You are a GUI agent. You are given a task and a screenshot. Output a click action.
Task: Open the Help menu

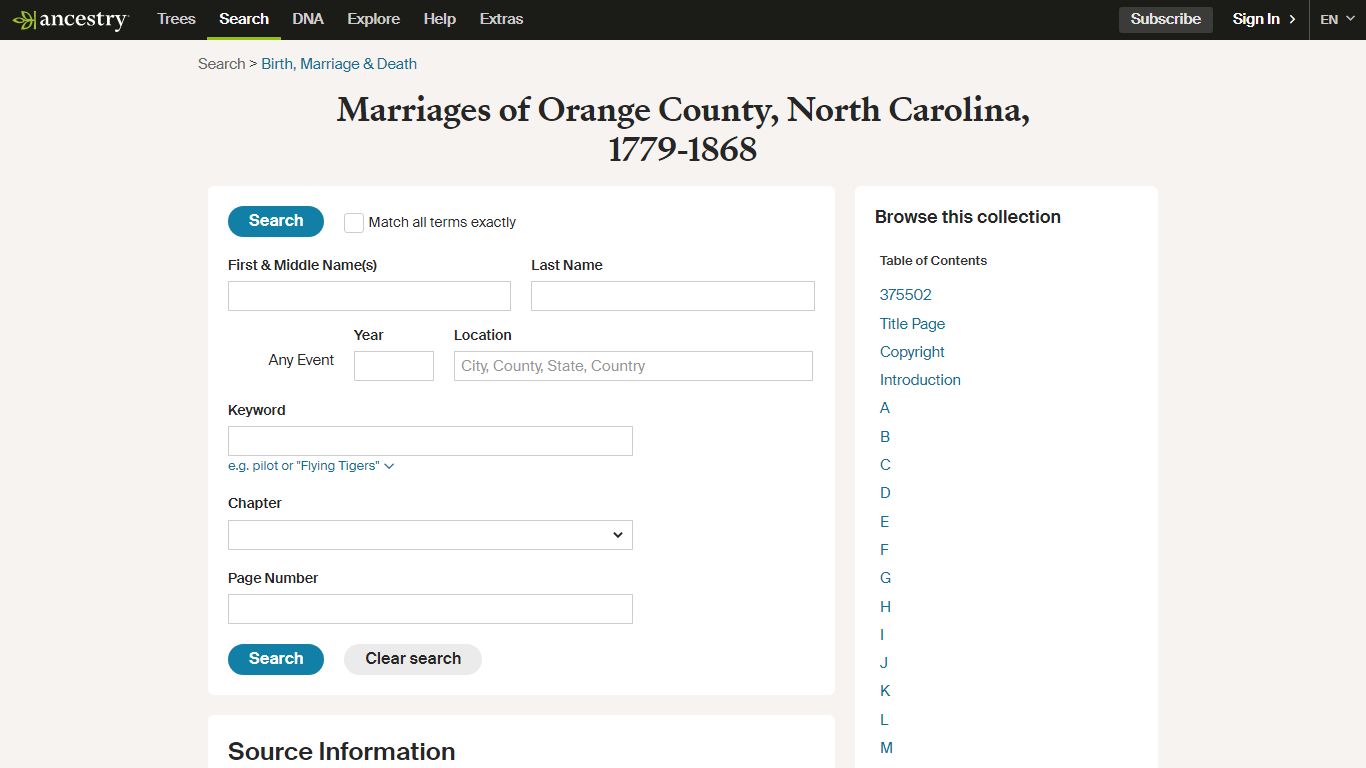tap(439, 19)
